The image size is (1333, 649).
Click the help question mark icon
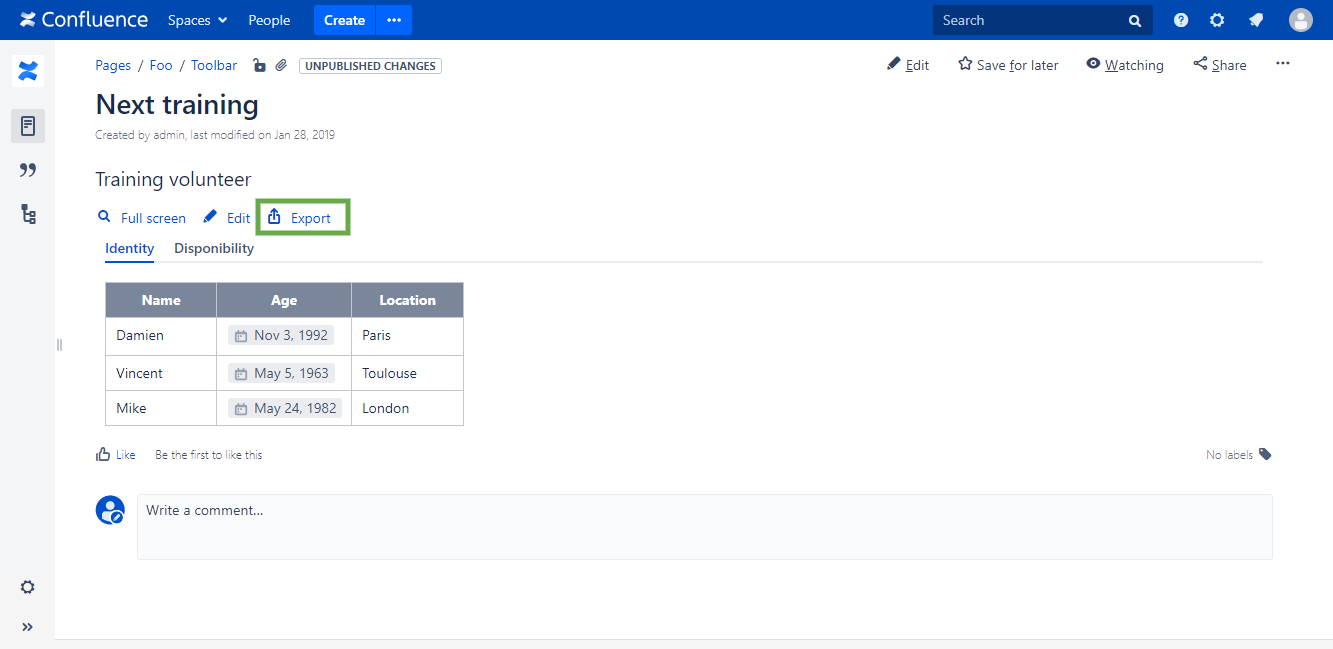coord(1180,19)
